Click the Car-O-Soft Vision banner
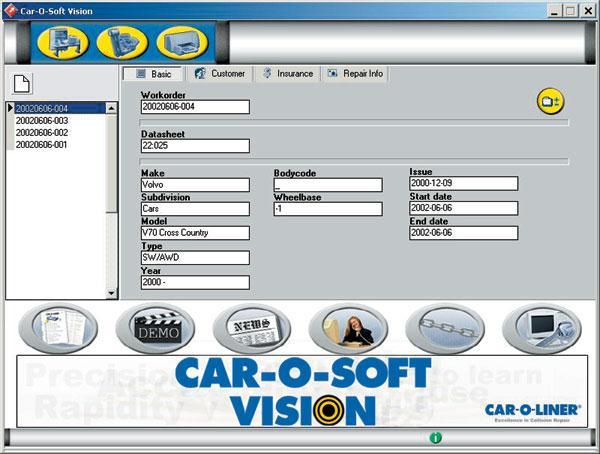The image size is (600, 454). (x=302, y=391)
